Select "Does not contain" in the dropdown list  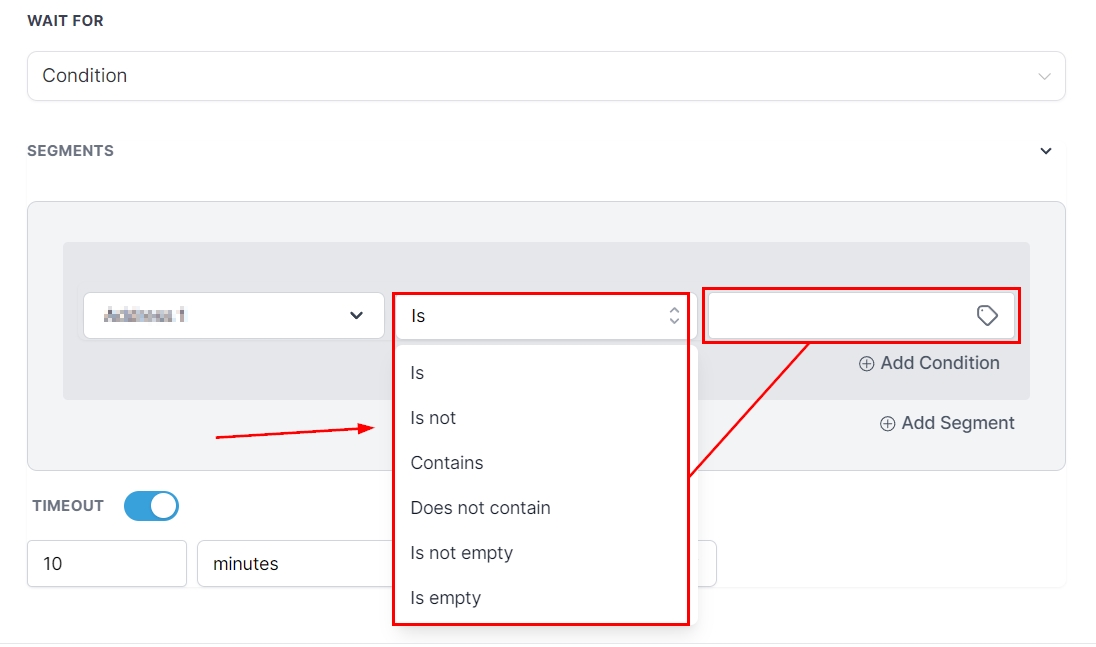pyautogui.click(x=480, y=508)
